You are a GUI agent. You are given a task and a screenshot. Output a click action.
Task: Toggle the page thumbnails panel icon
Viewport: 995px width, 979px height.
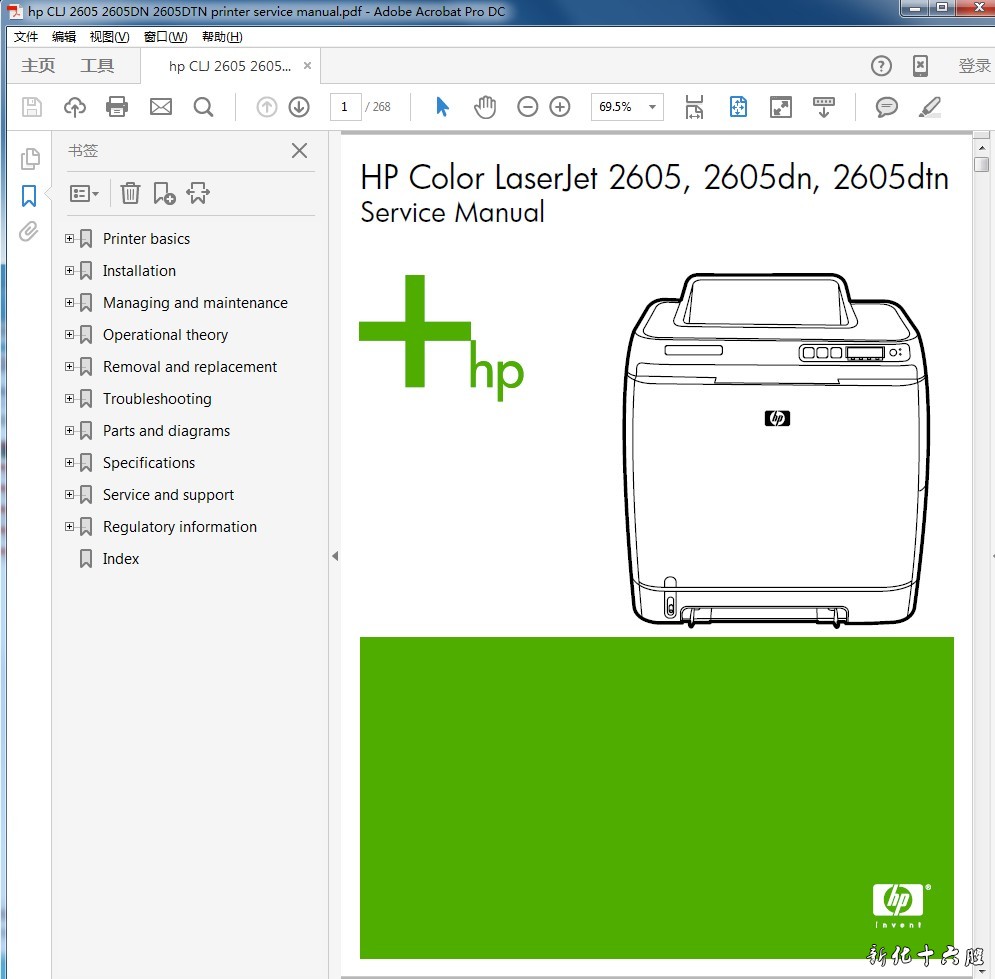[x=30, y=158]
